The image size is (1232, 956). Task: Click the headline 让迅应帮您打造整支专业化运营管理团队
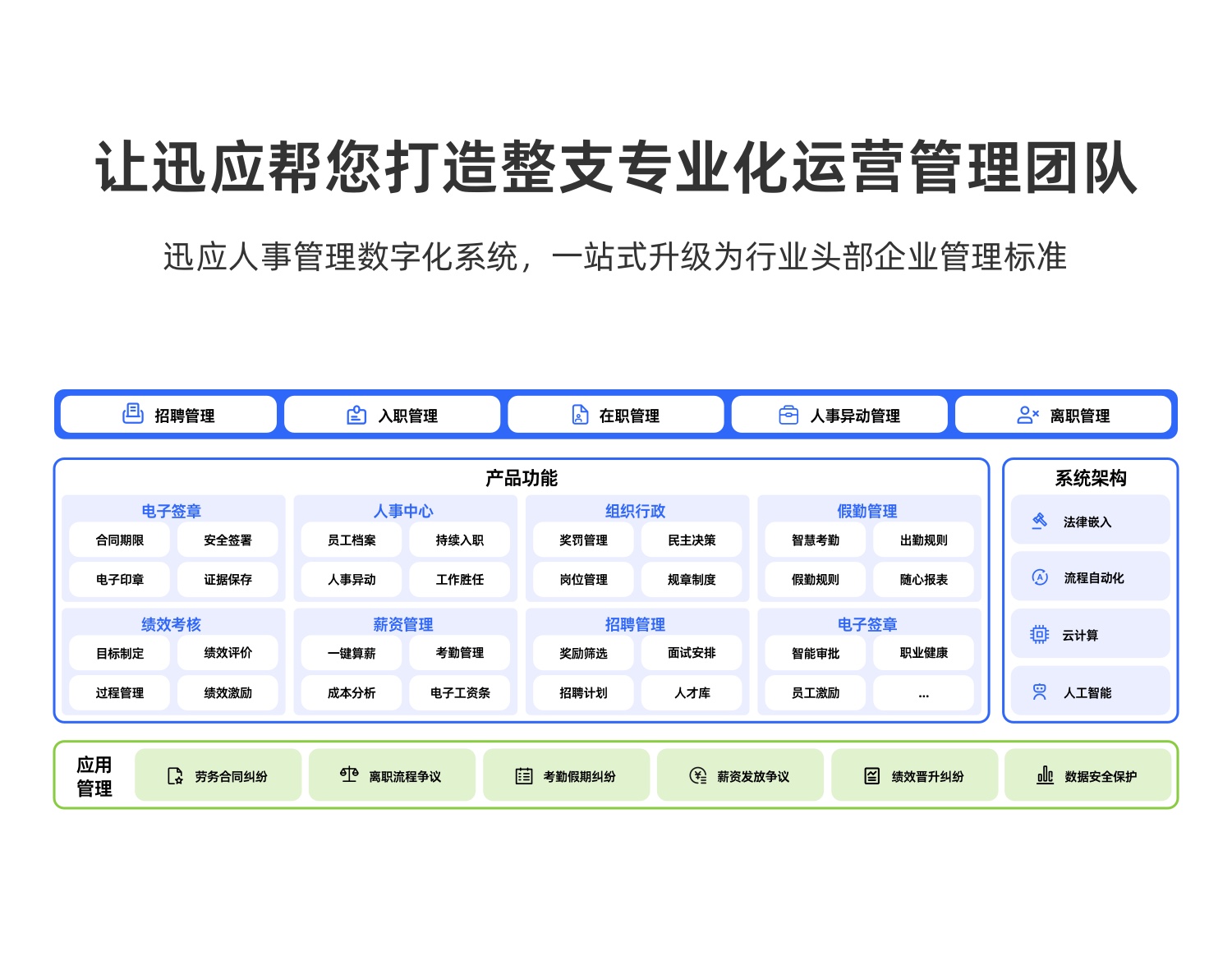tap(617, 168)
